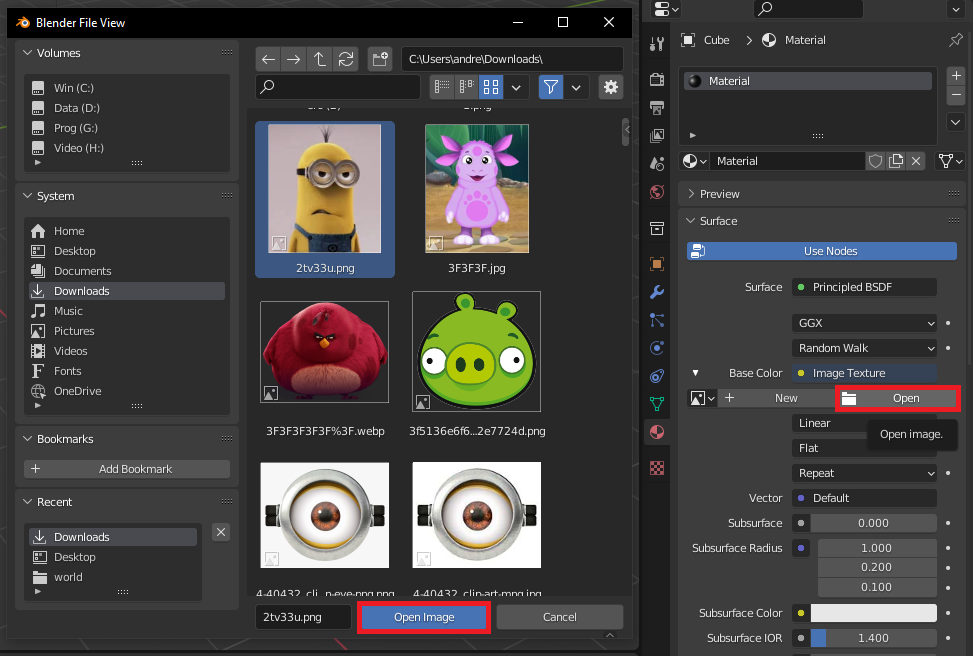Open file view options gear
973x656 pixels.
coord(611,87)
